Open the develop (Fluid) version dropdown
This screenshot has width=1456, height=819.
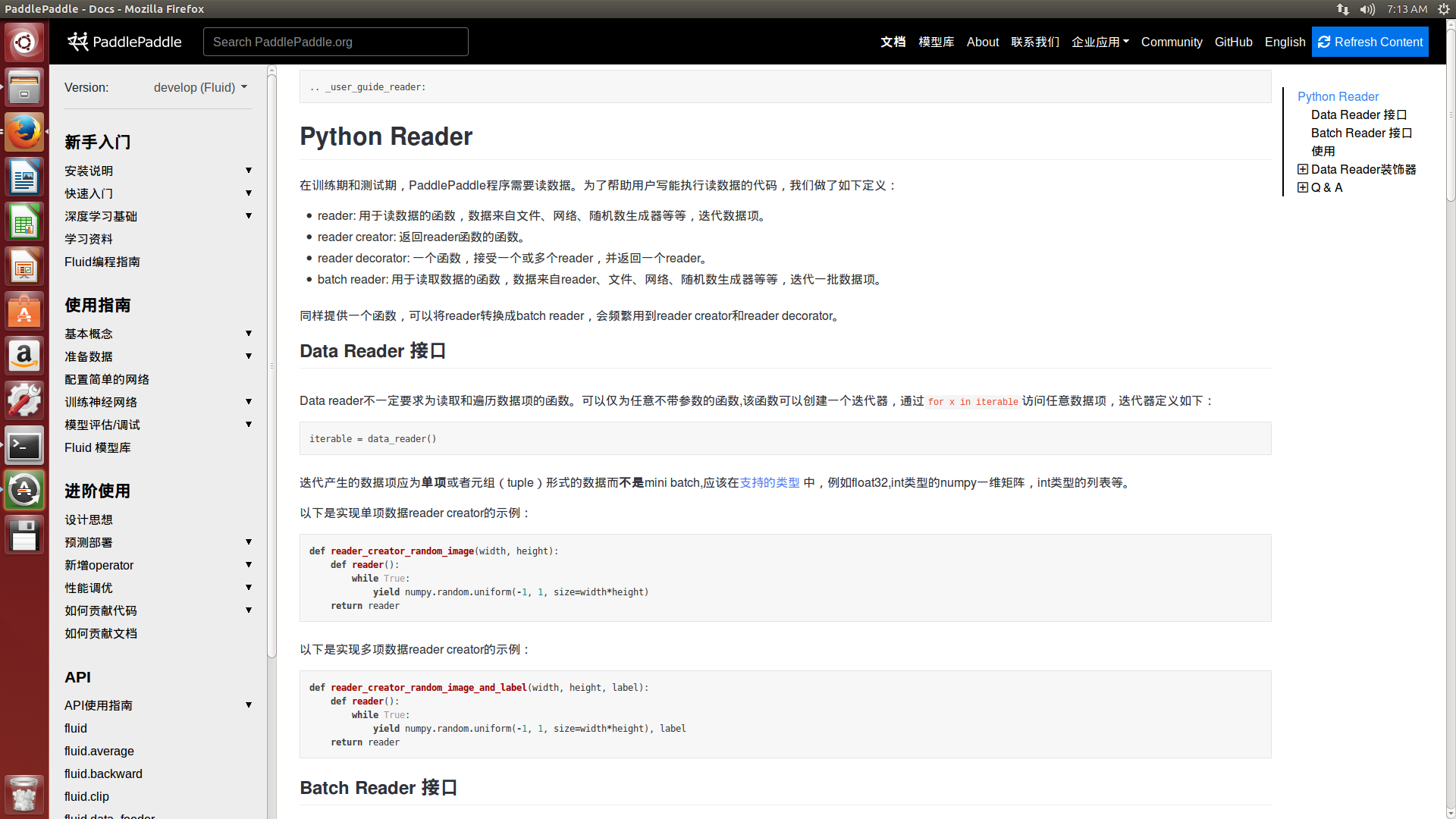pos(200,87)
